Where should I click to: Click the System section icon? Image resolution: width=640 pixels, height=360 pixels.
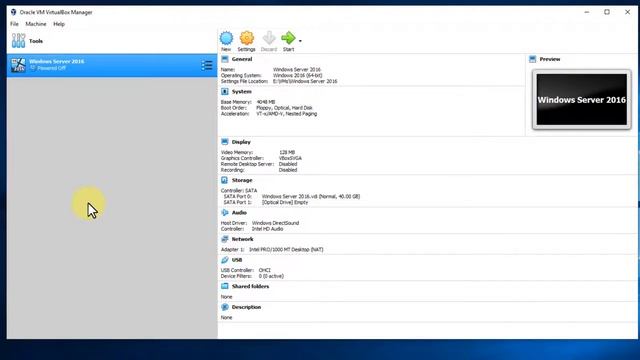tap(224, 92)
